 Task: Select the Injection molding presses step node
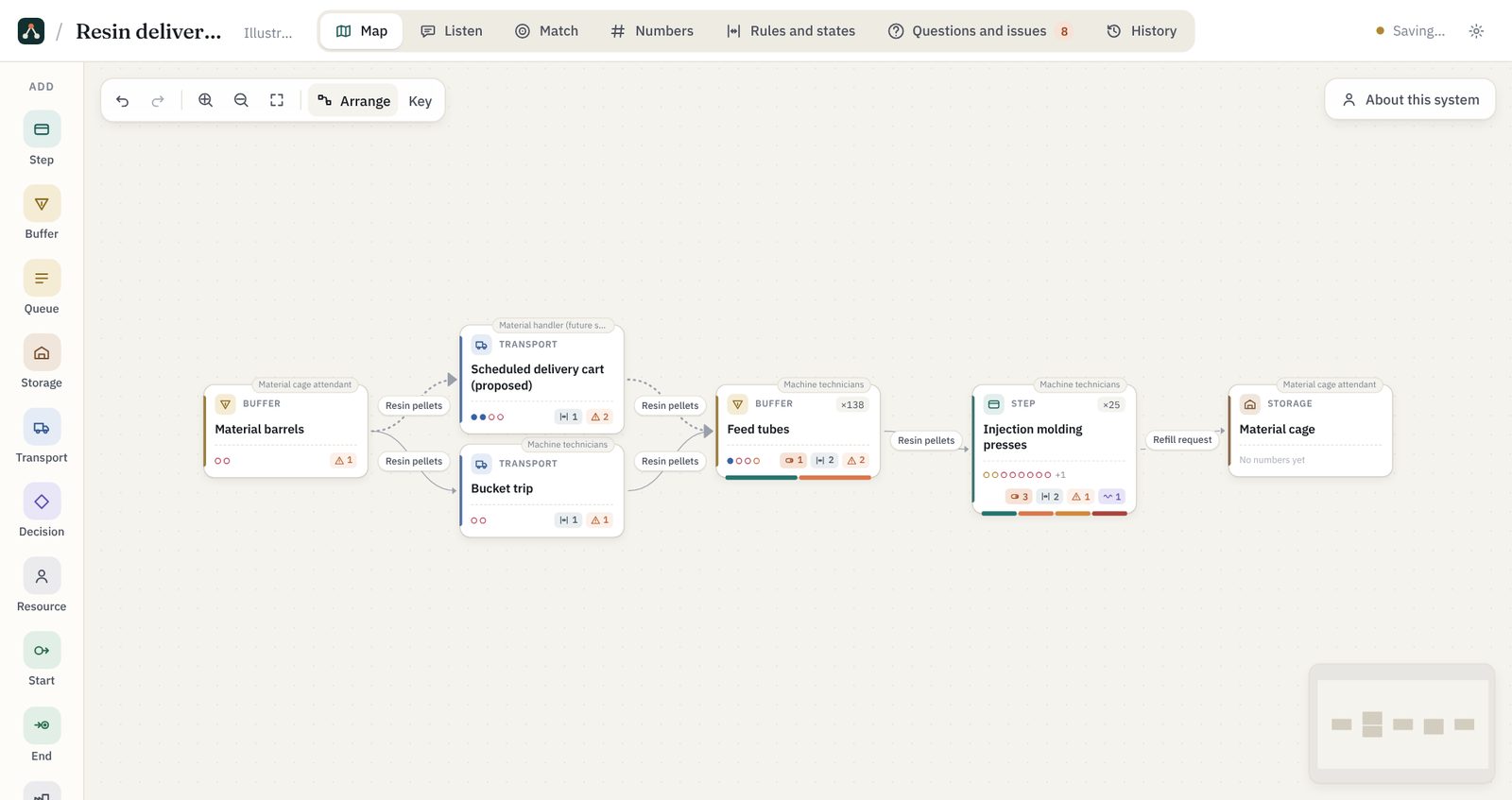pyautogui.click(x=1055, y=450)
